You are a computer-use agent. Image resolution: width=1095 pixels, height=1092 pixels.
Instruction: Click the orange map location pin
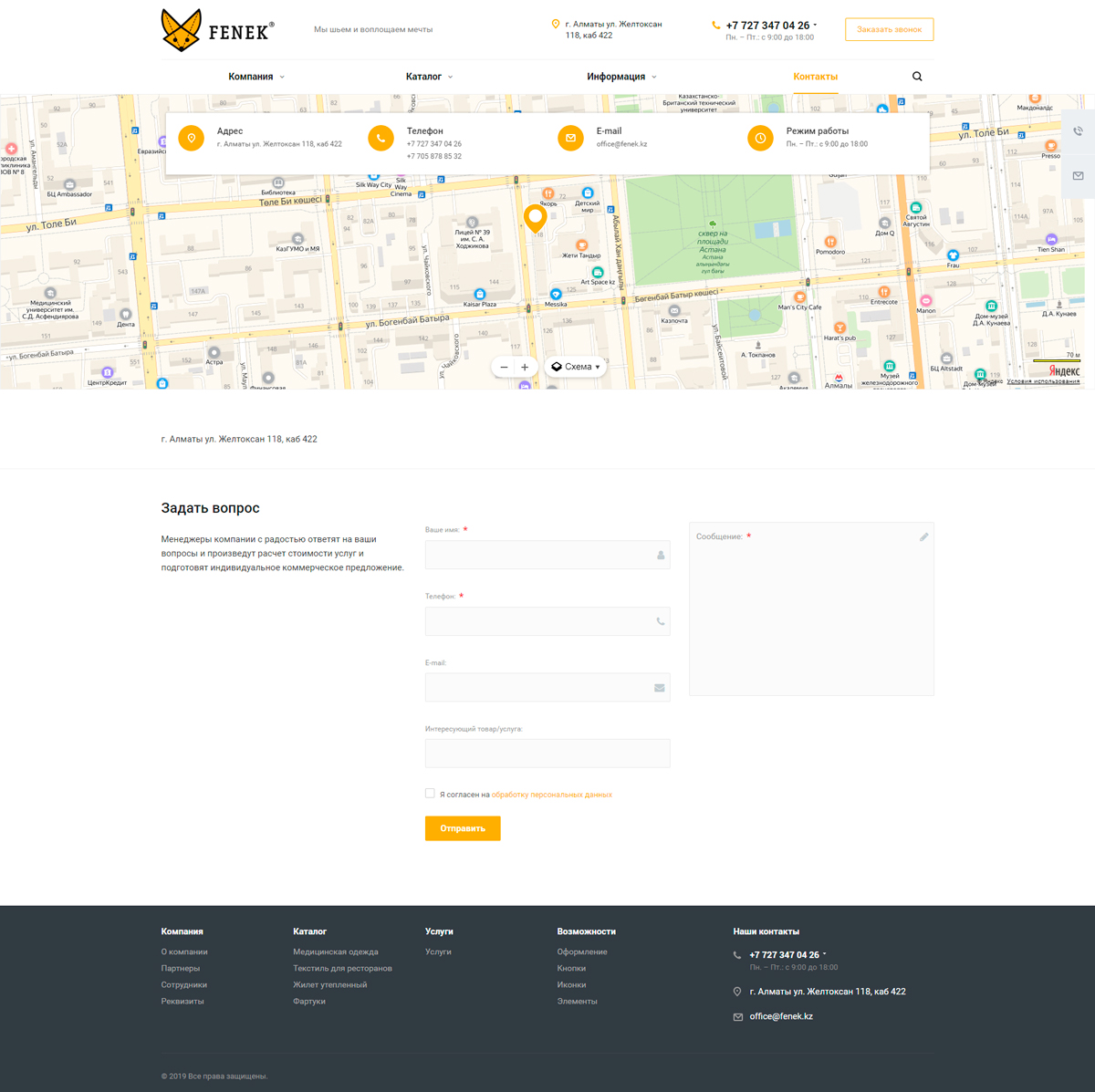coord(535,217)
